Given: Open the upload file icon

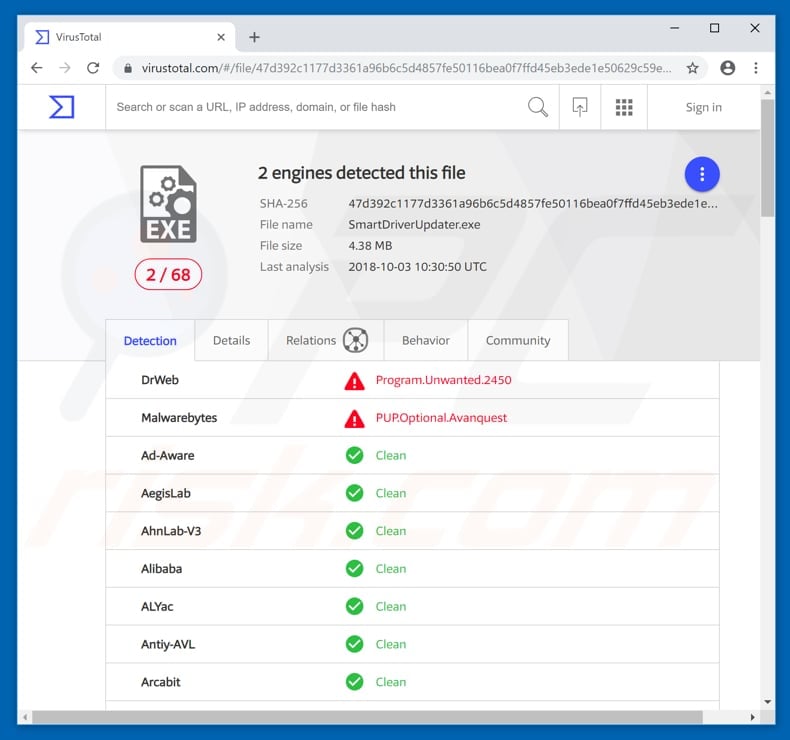Looking at the screenshot, I should 580,107.
